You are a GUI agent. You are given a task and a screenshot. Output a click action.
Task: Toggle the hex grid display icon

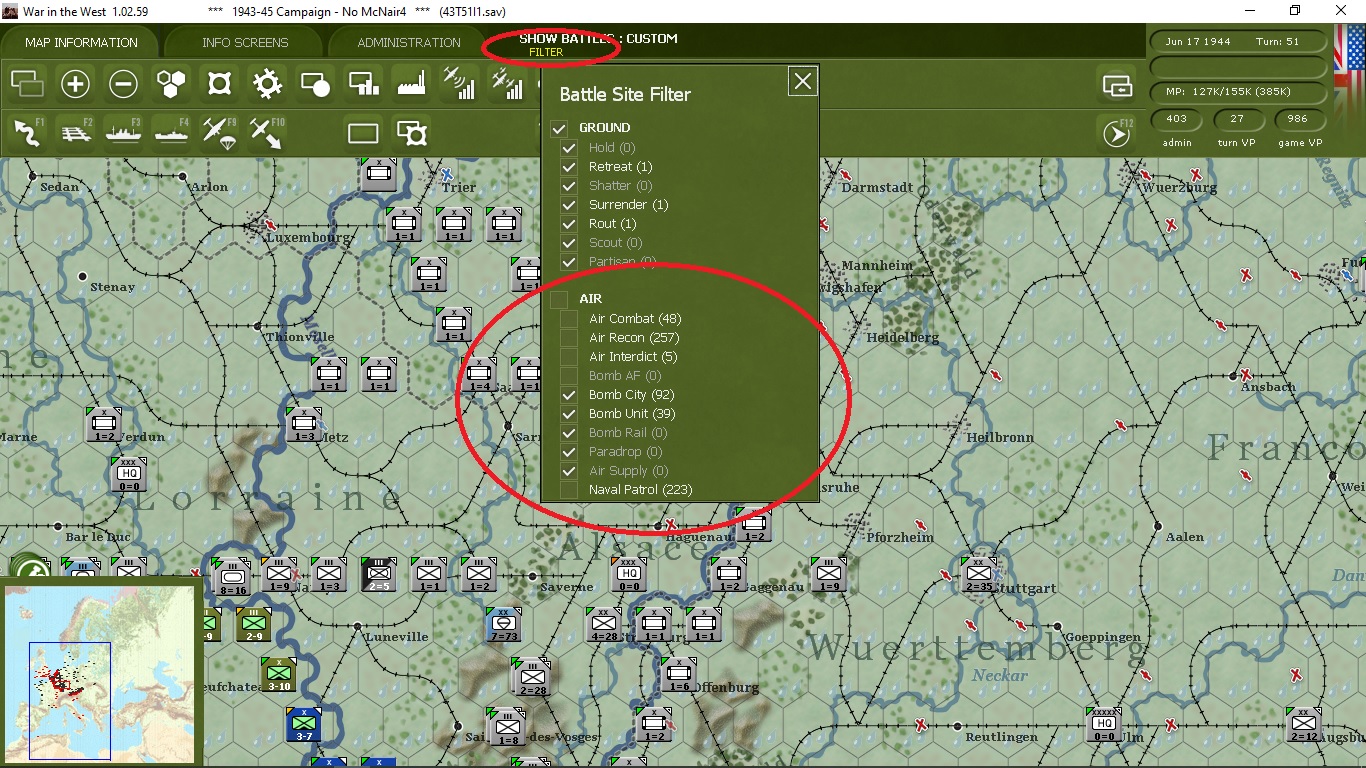tap(171, 84)
